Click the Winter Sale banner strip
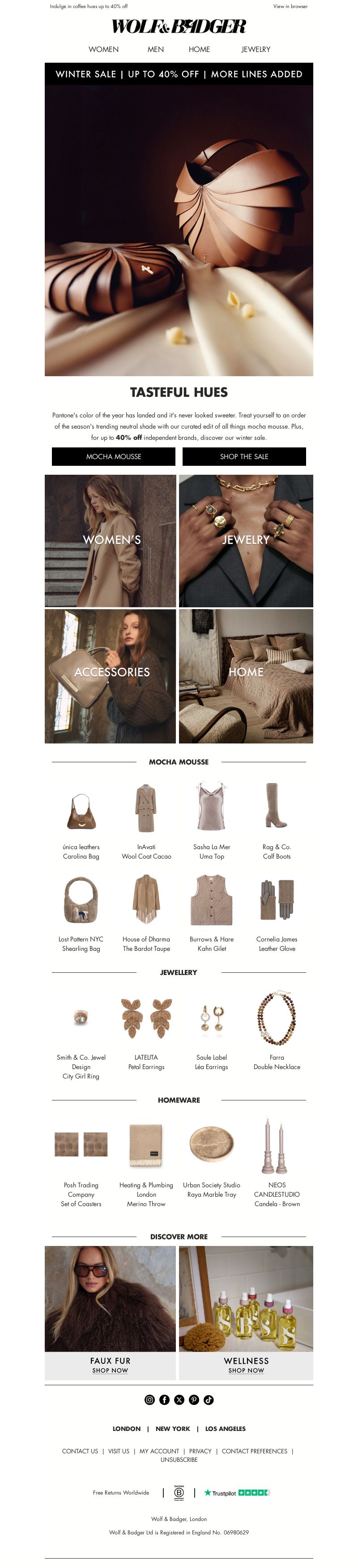This screenshot has width=358, height=1568. pyautogui.click(x=179, y=73)
